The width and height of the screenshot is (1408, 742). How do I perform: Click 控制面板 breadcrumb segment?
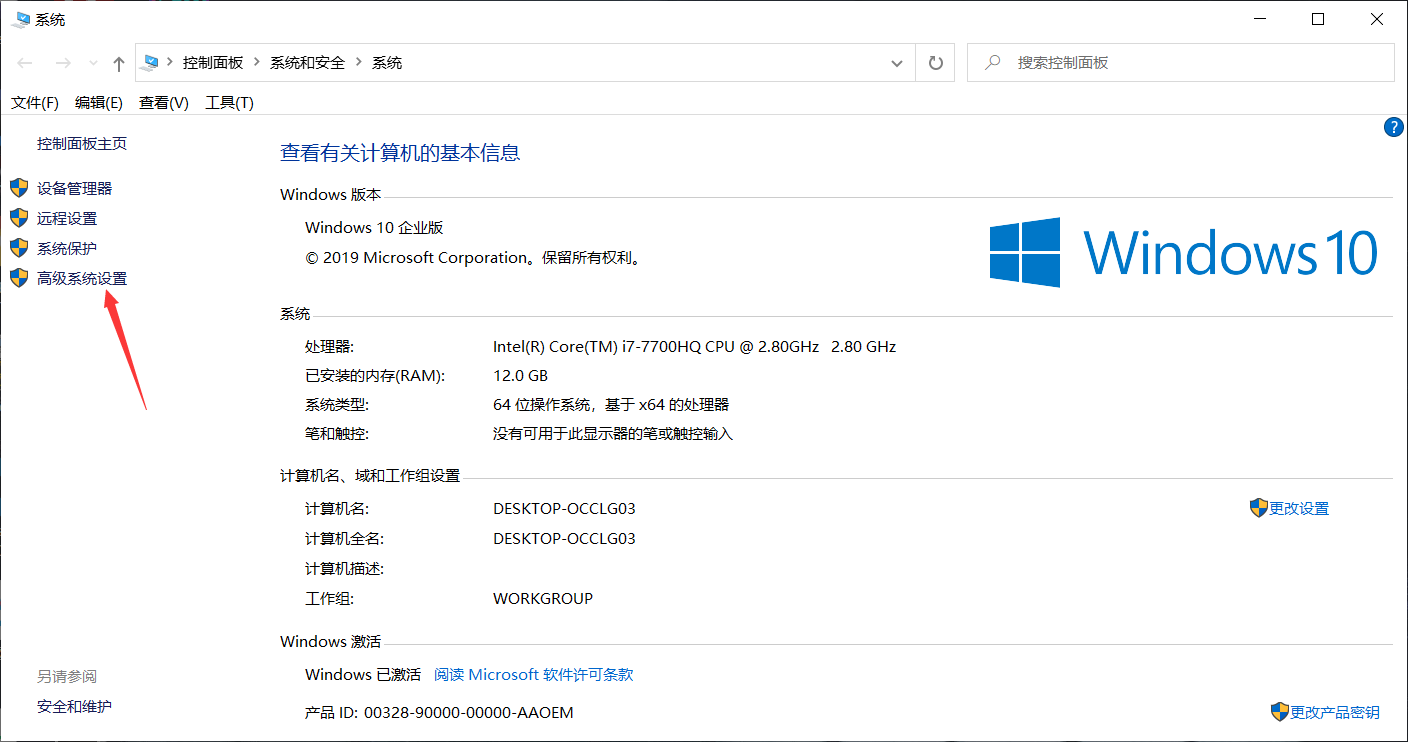(213, 62)
